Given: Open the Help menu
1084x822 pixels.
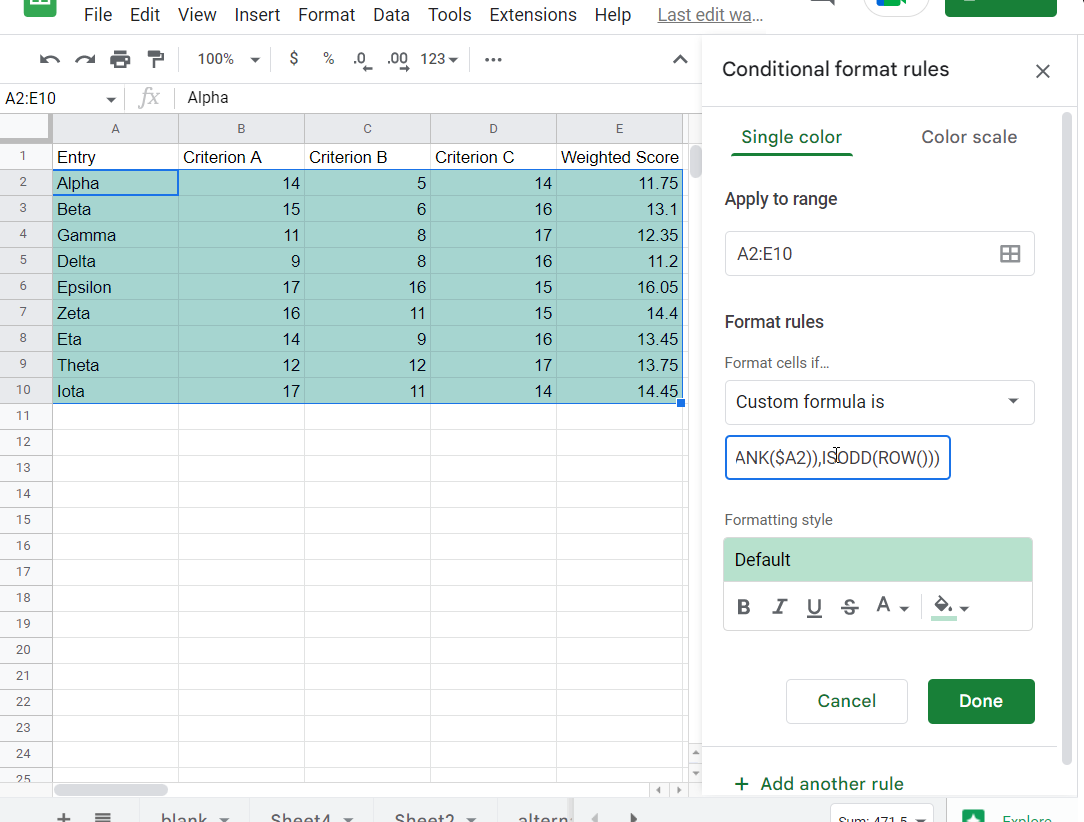Looking at the screenshot, I should [613, 15].
